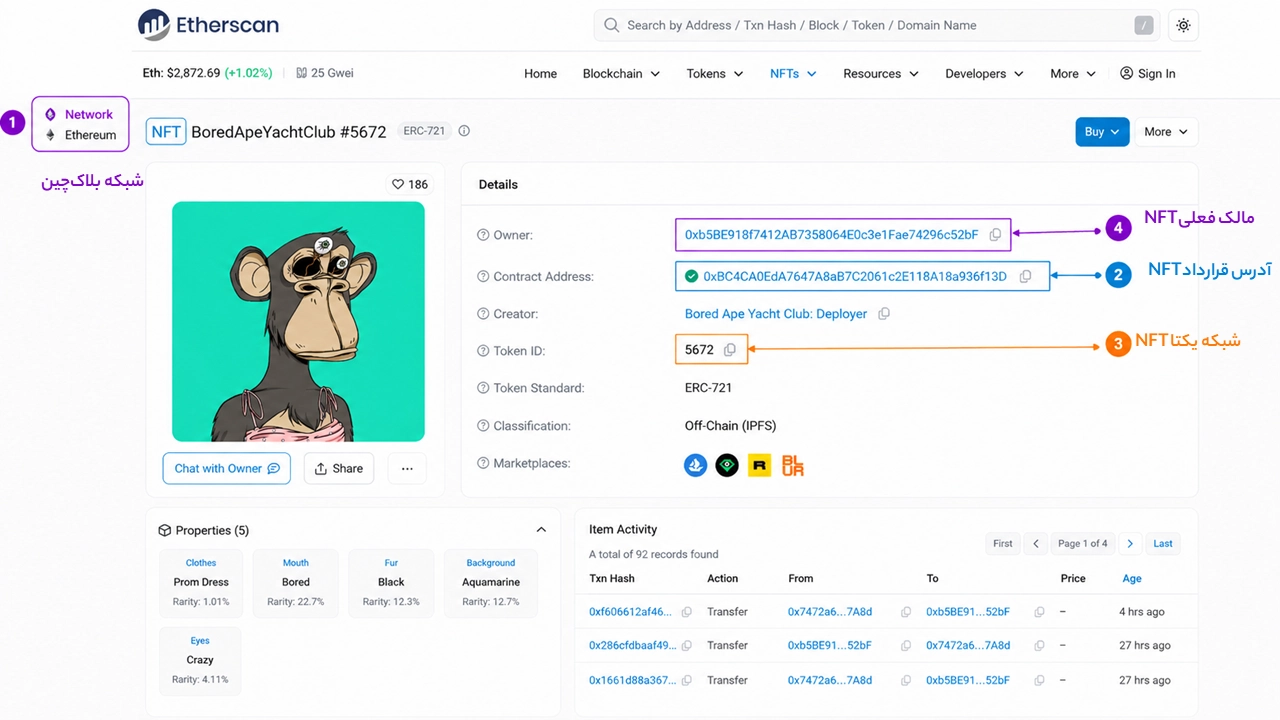This screenshot has width=1280, height=720.
Task: Open the blue Buy dropdown button
Action: pyautogui.click(x=1102, y=132)
